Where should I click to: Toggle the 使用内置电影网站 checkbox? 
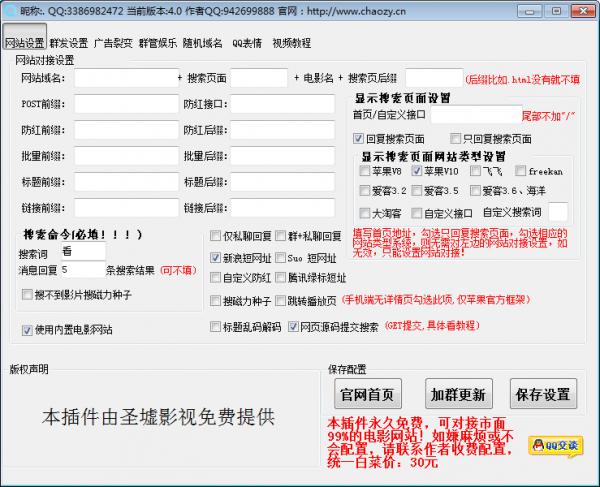(27, 329)
